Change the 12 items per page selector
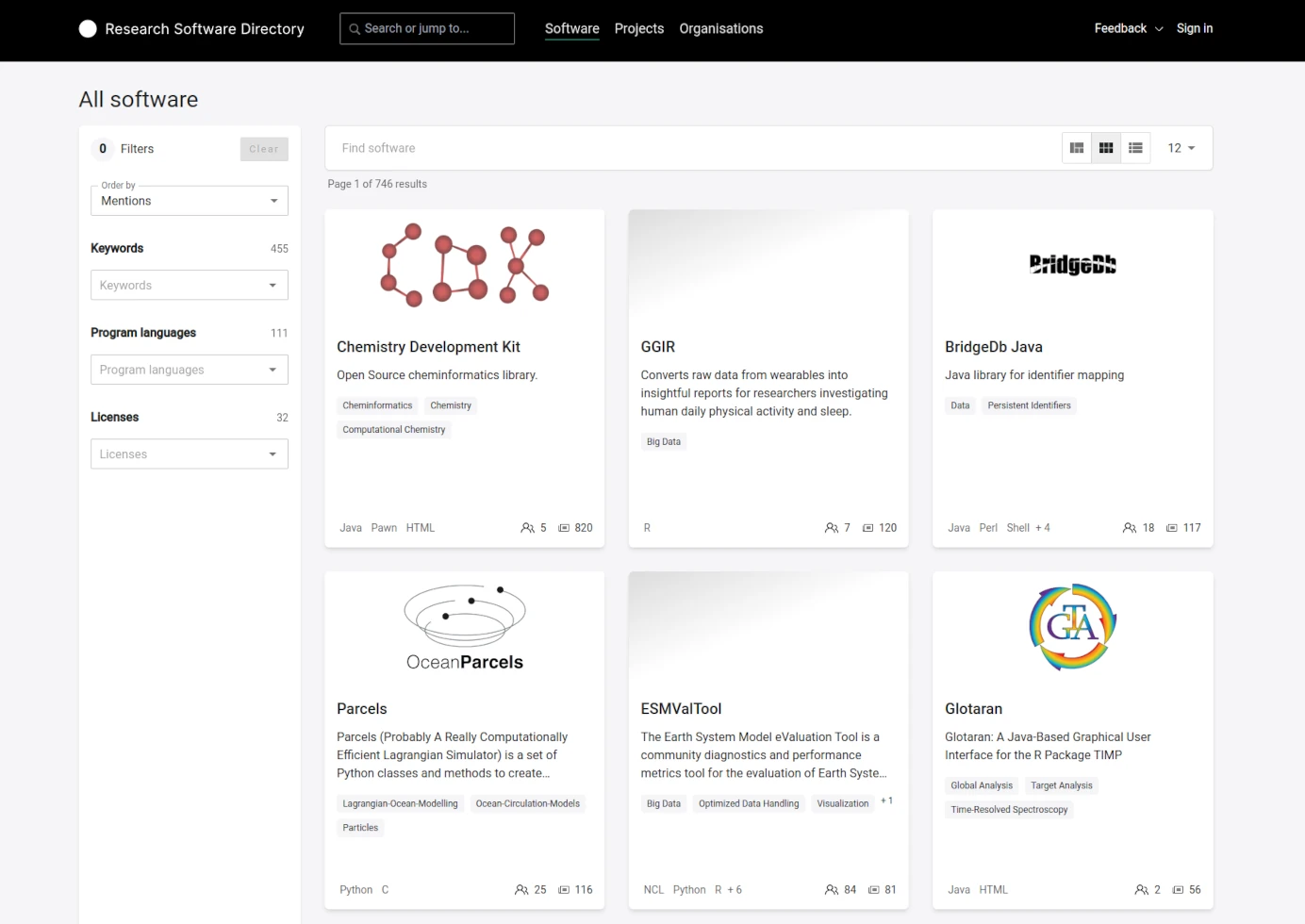The image size is (1305, 924). 1181,148
